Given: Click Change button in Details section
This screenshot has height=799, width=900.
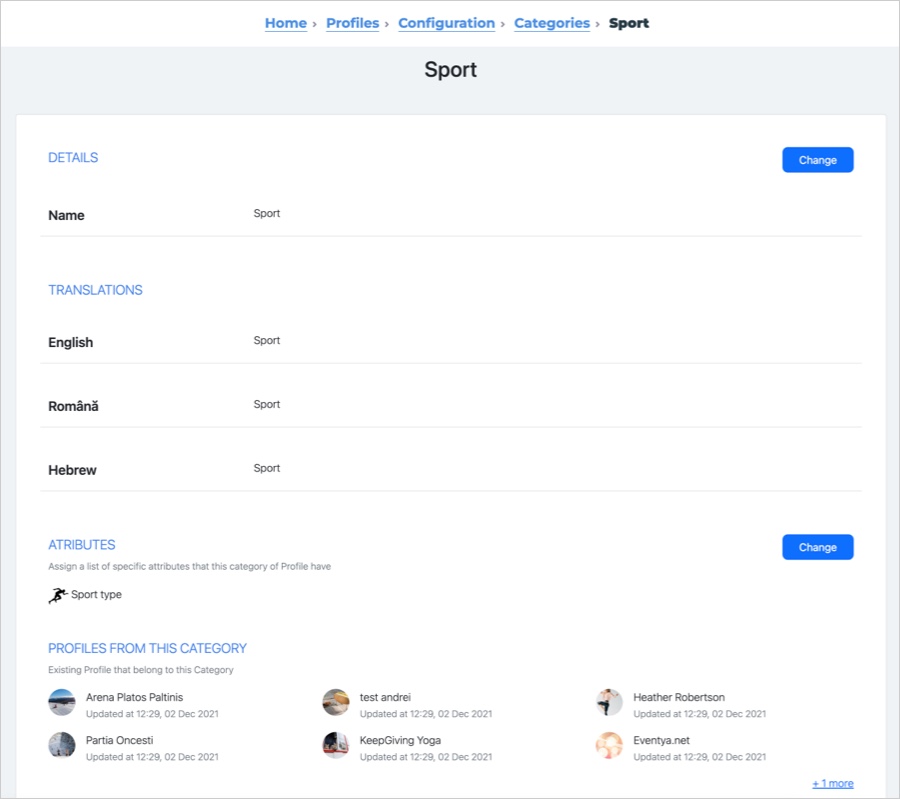Looking at the screenshot, I should tap(817, 160).
